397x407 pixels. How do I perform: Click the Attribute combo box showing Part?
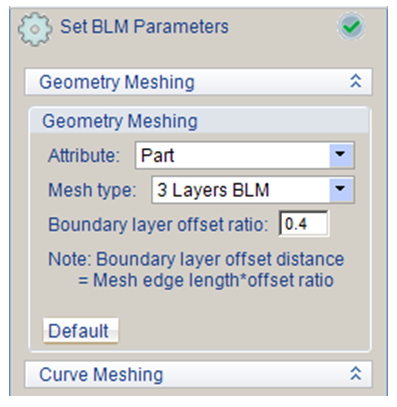click(x=245, y=155)
